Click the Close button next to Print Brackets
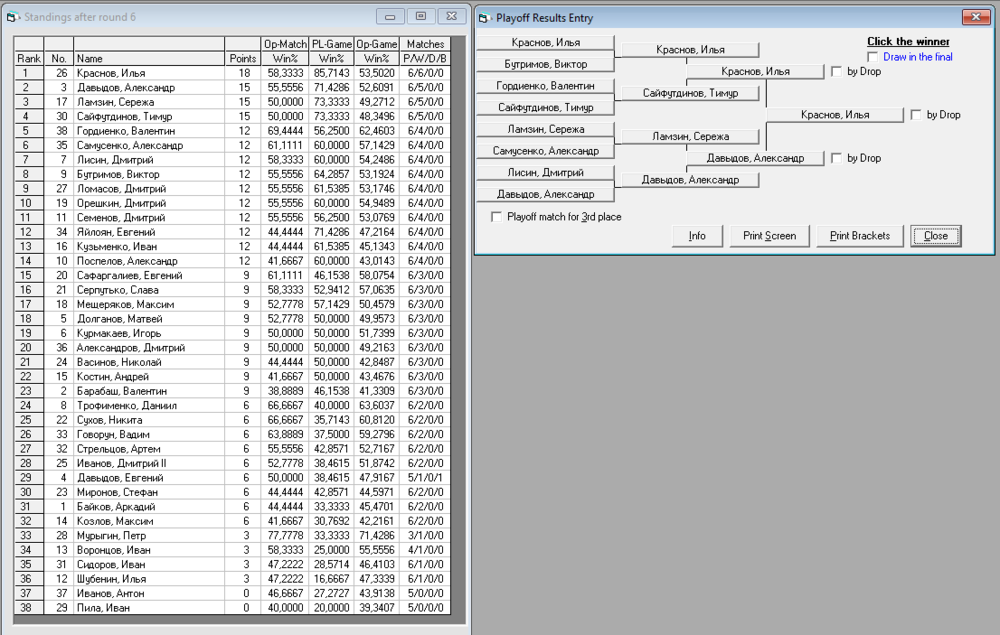The width and height of the screenshot is (1000, 635). pos(936,236)
